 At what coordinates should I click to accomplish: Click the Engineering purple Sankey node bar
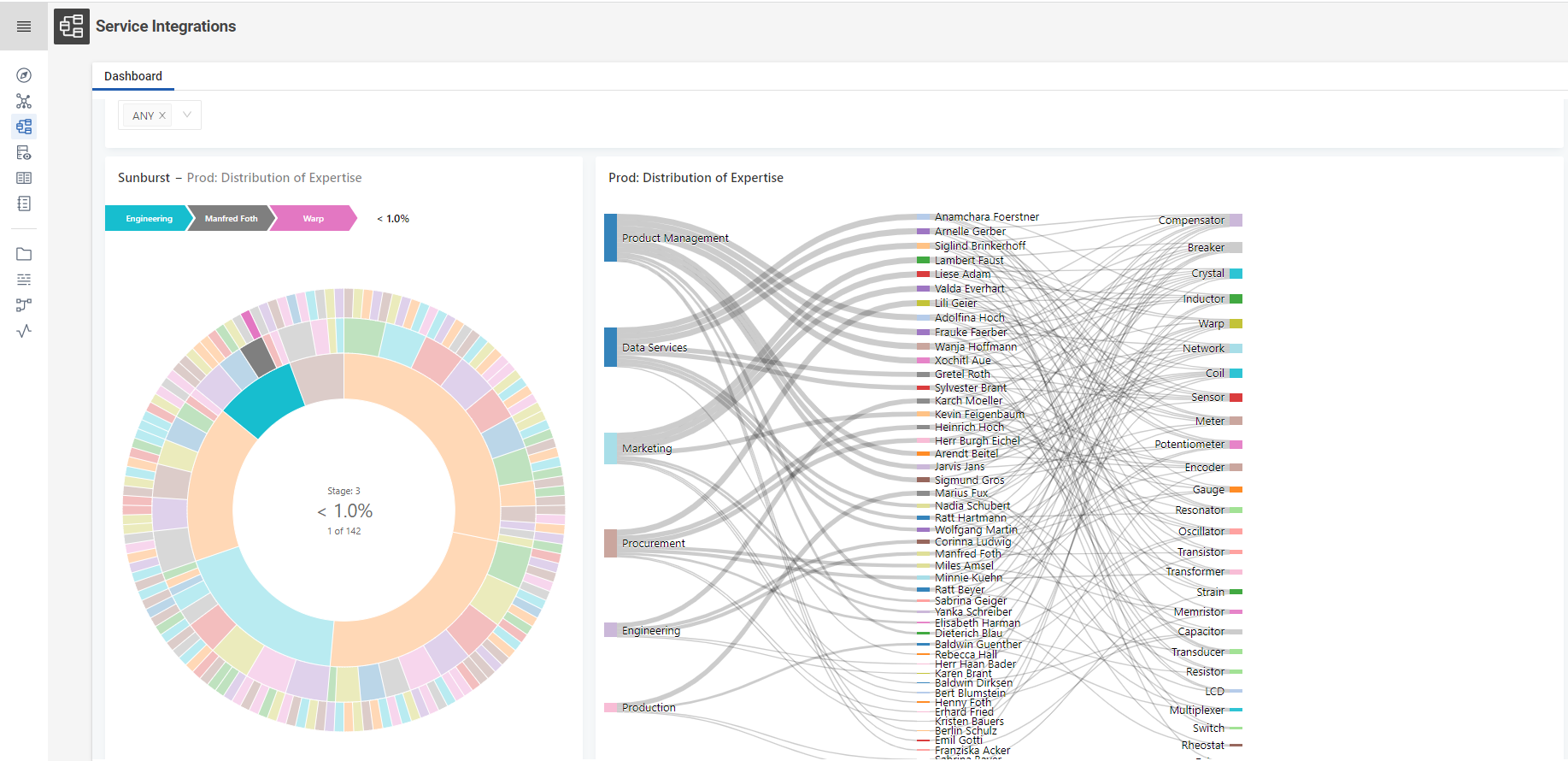click(610, 629)
